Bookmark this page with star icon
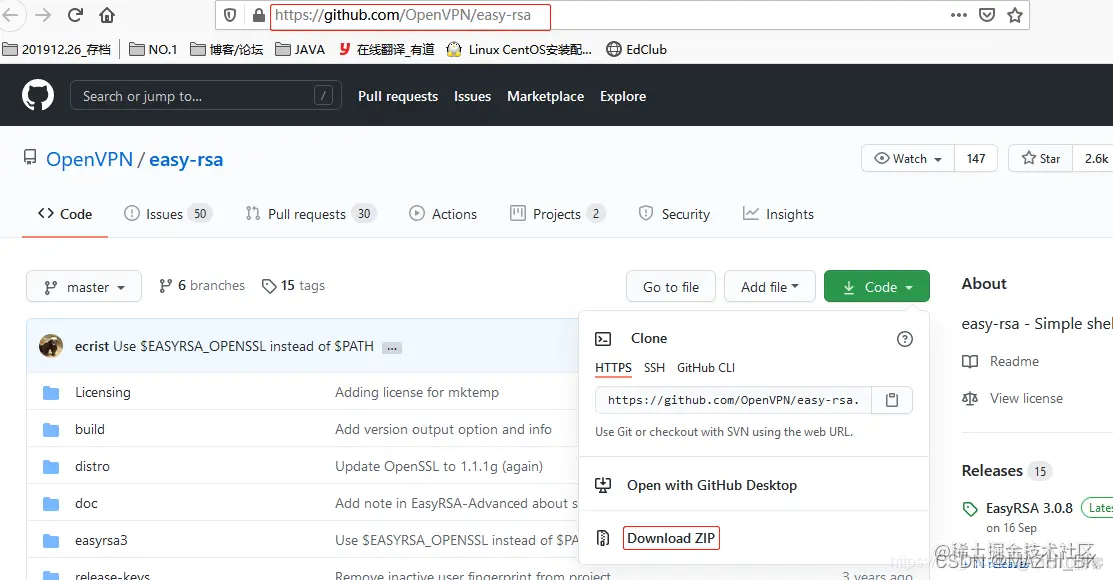The image size is (1113, 580). point(1015,15)
